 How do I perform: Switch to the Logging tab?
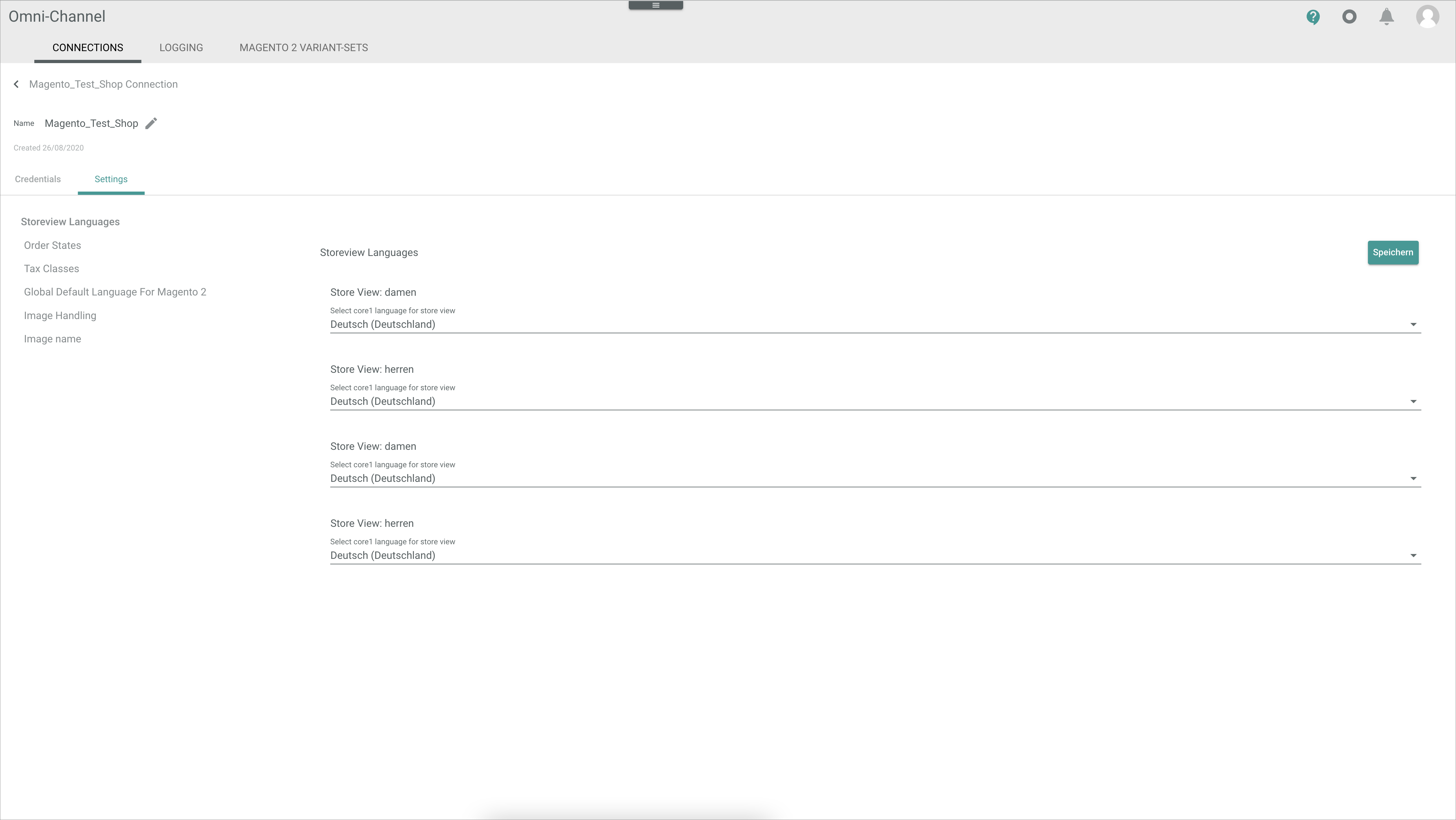pos(181,48)
